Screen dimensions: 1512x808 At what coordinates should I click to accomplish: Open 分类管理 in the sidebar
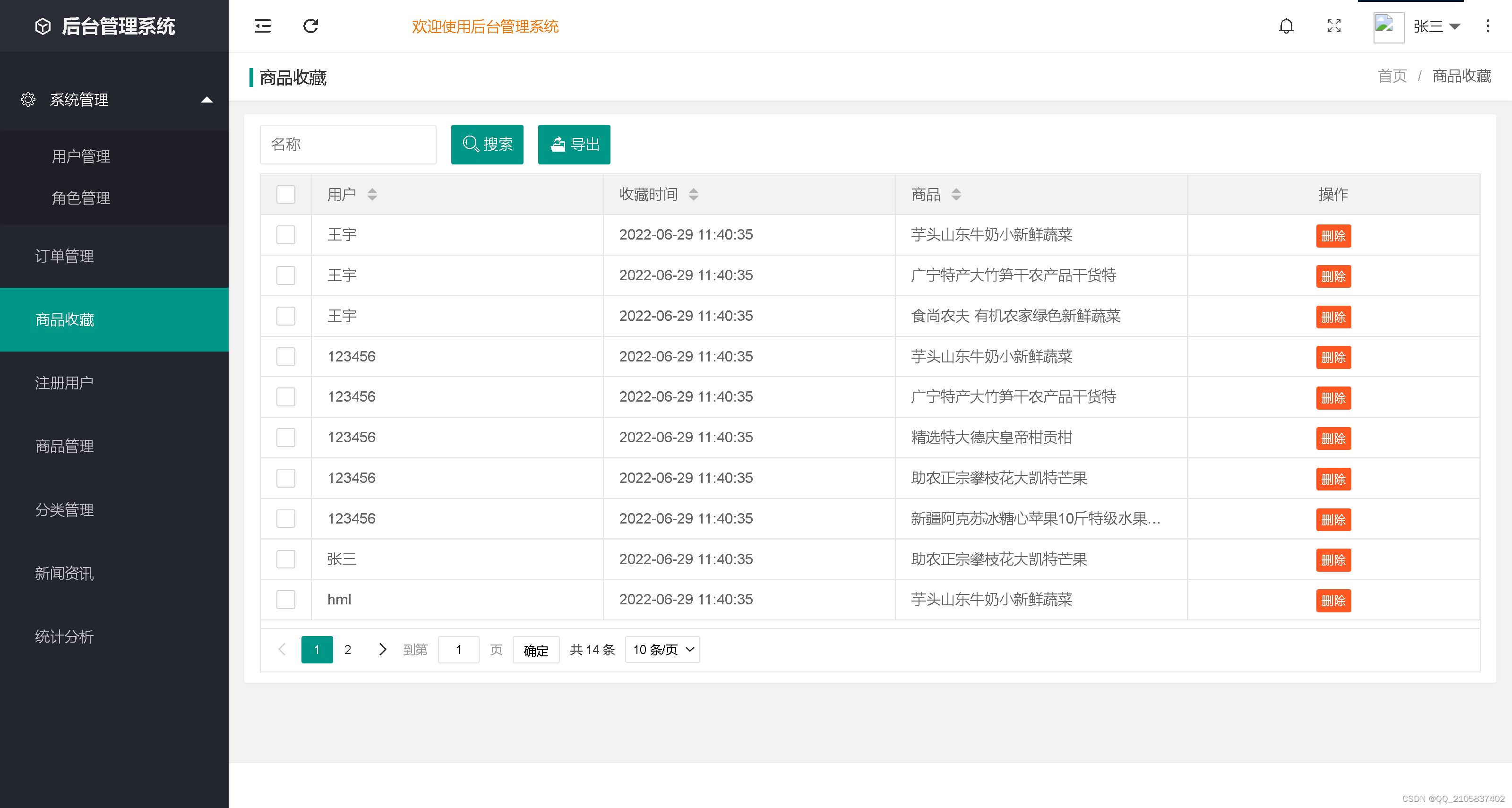[x=114, y=509]
